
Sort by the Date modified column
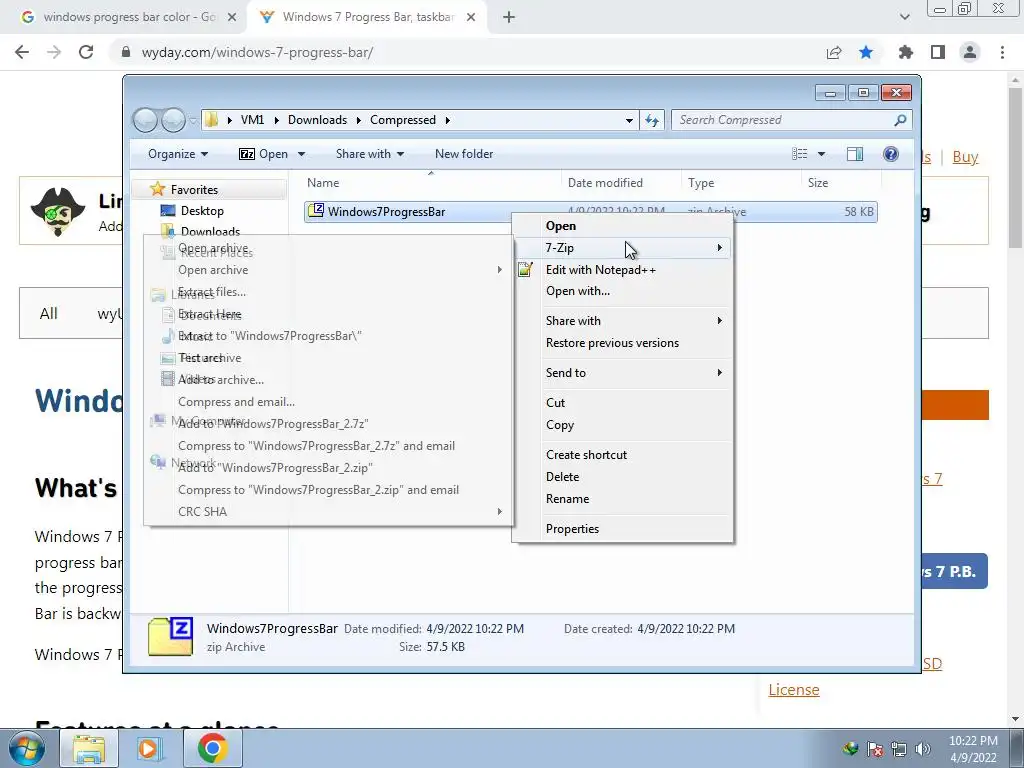(x=620, y=183)
